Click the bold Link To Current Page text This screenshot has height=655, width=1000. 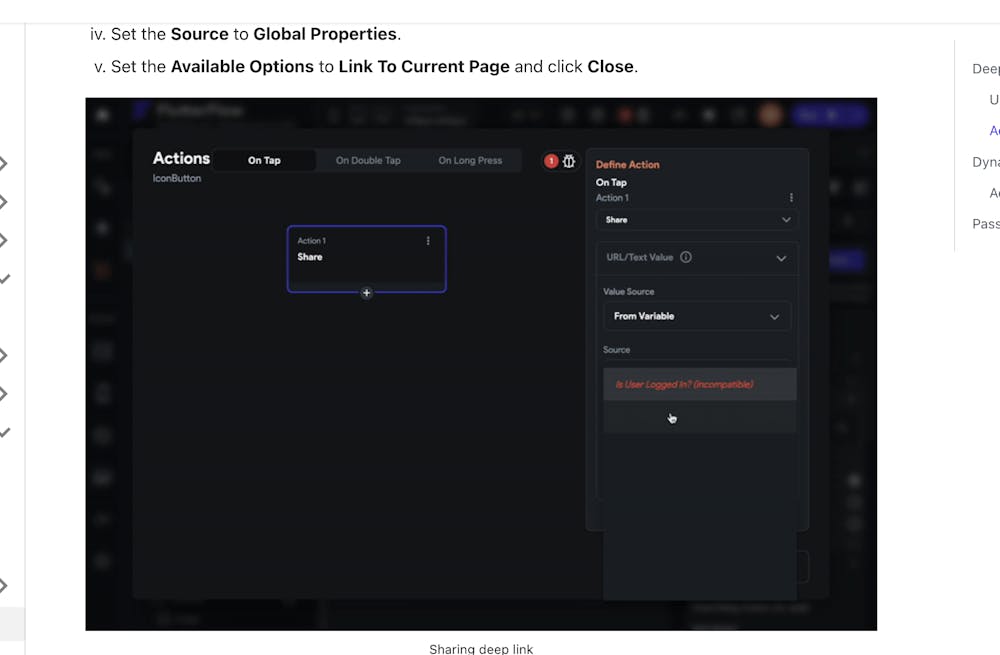424,66
